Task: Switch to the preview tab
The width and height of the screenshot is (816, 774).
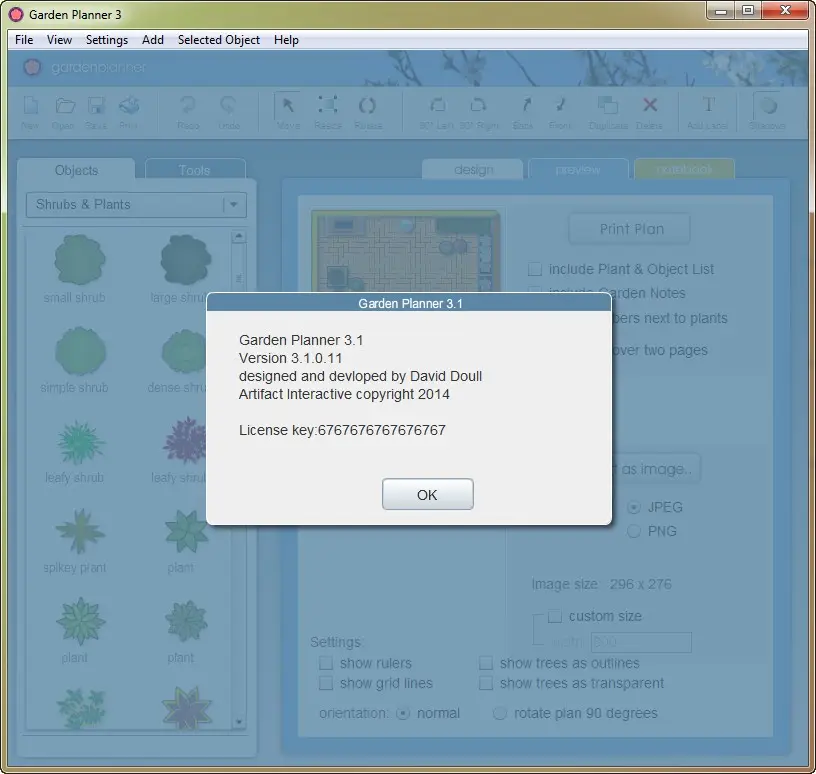Action: (x=578, y=170)
